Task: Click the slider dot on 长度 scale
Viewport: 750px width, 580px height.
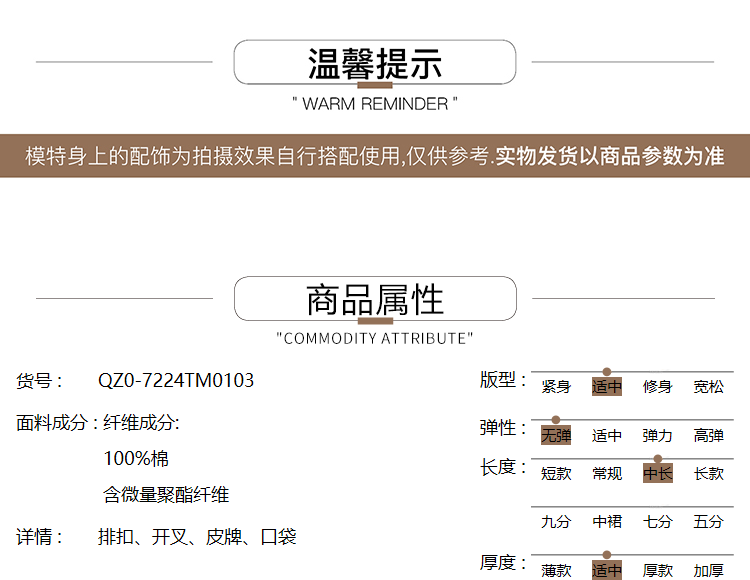Action: point(658,459)
